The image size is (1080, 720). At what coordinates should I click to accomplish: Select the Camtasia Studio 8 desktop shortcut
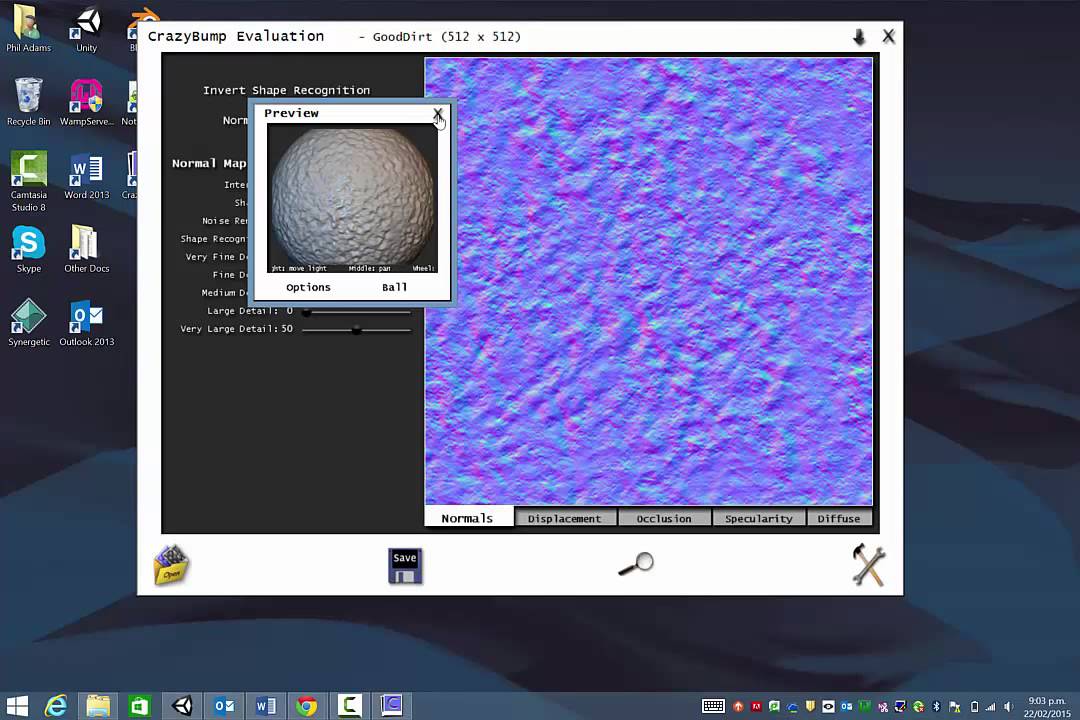click(x=28, y=181)
